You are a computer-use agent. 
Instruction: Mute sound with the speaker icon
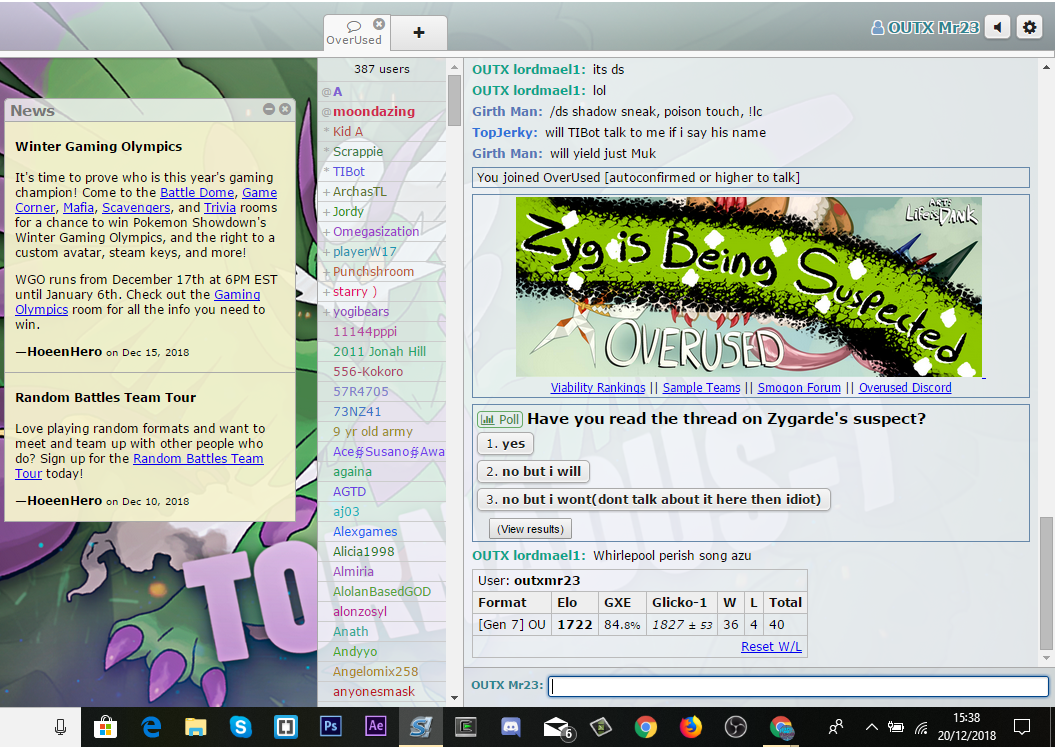[998, 28]
